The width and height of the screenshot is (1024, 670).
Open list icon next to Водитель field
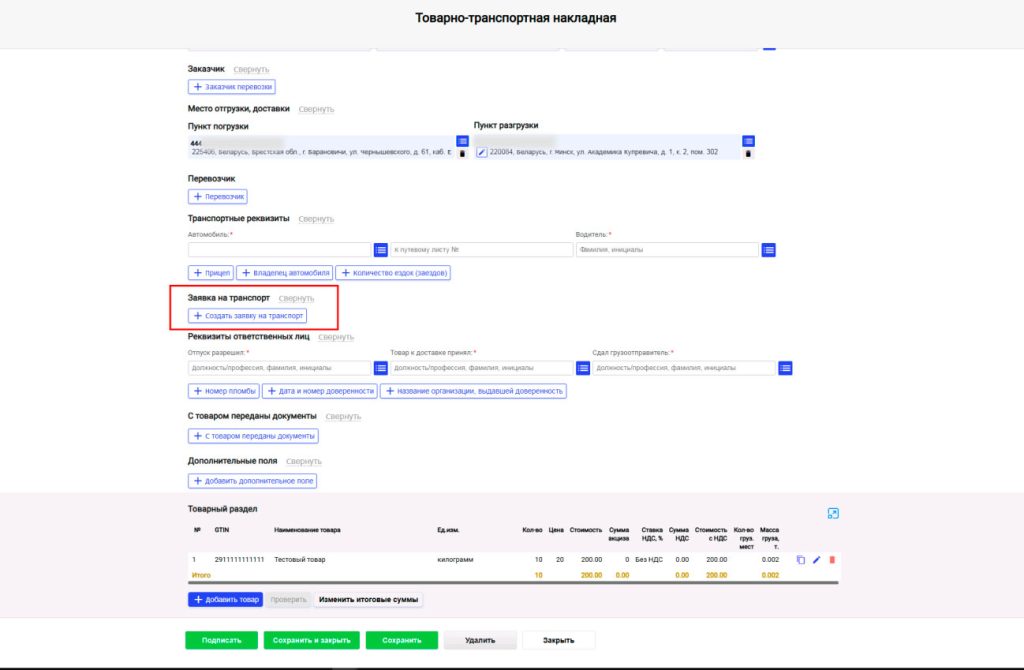(x=769, y=250)
